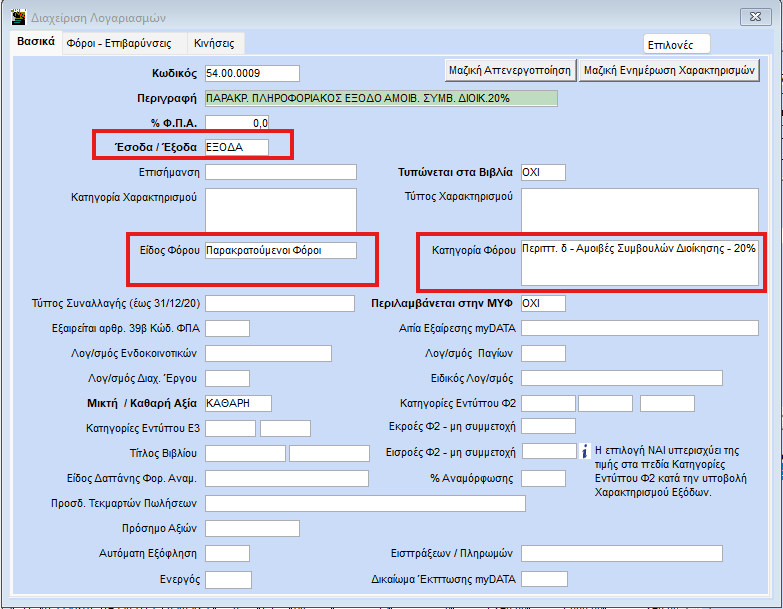783x609 pixels.
Task: Close the Διαχείριση Λογαριασμών window
Action: (752, 16)
